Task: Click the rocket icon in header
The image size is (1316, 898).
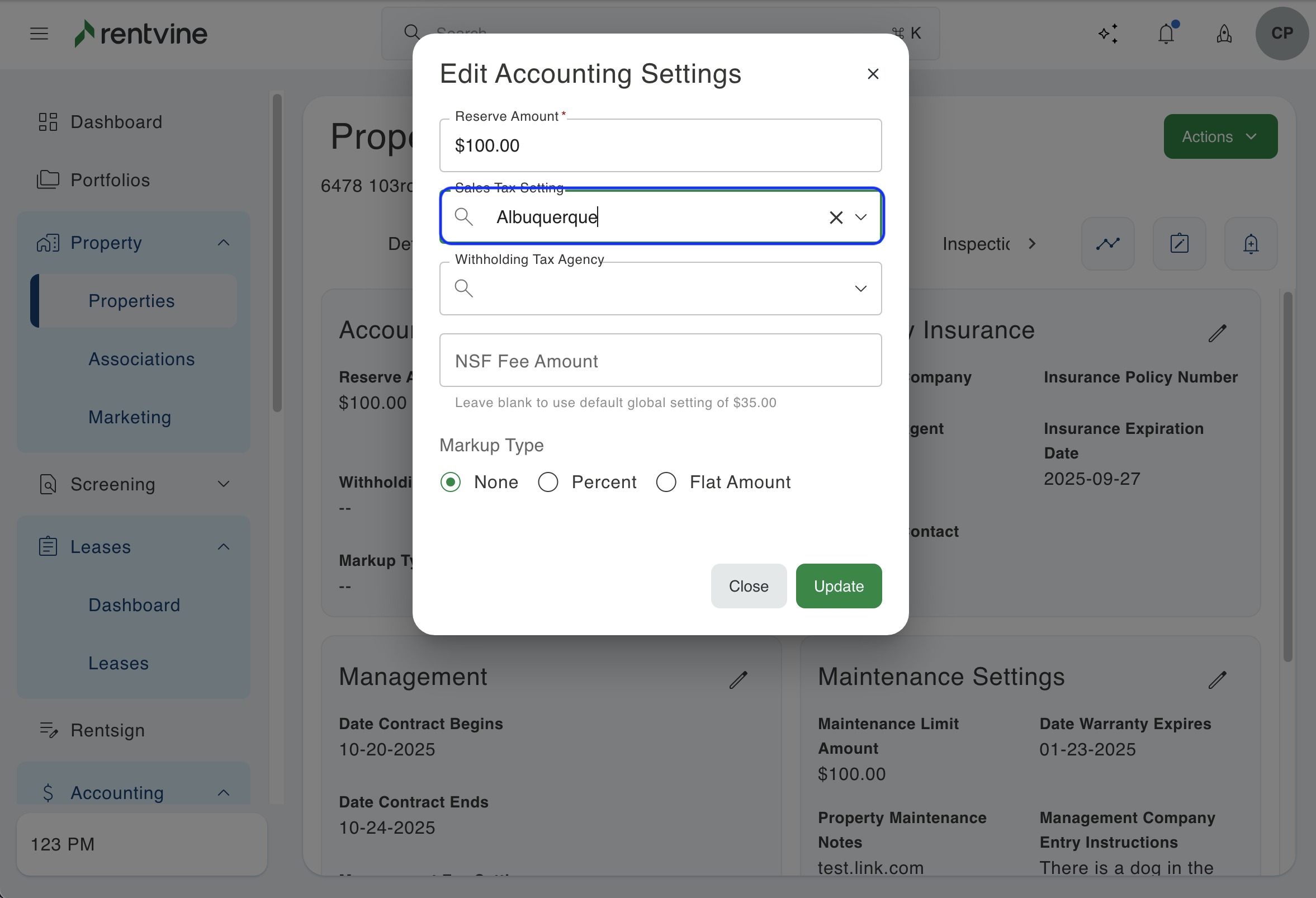Action: [x=1224, y=34]
